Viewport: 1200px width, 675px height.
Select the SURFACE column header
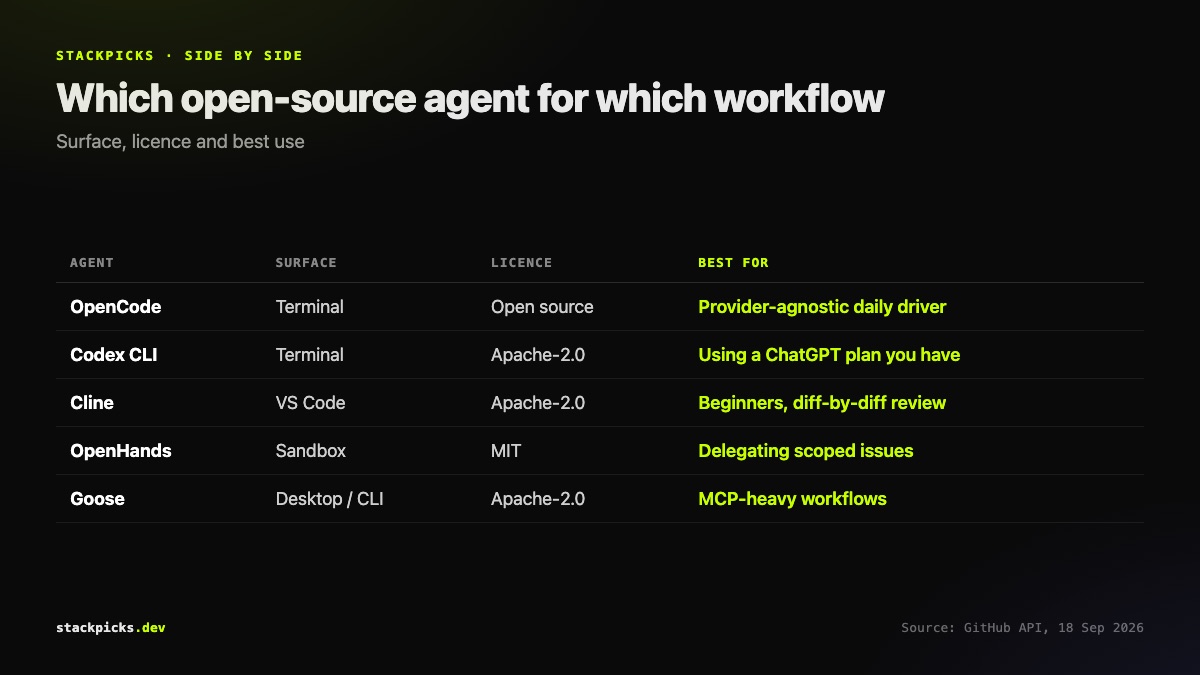(306, 263)
